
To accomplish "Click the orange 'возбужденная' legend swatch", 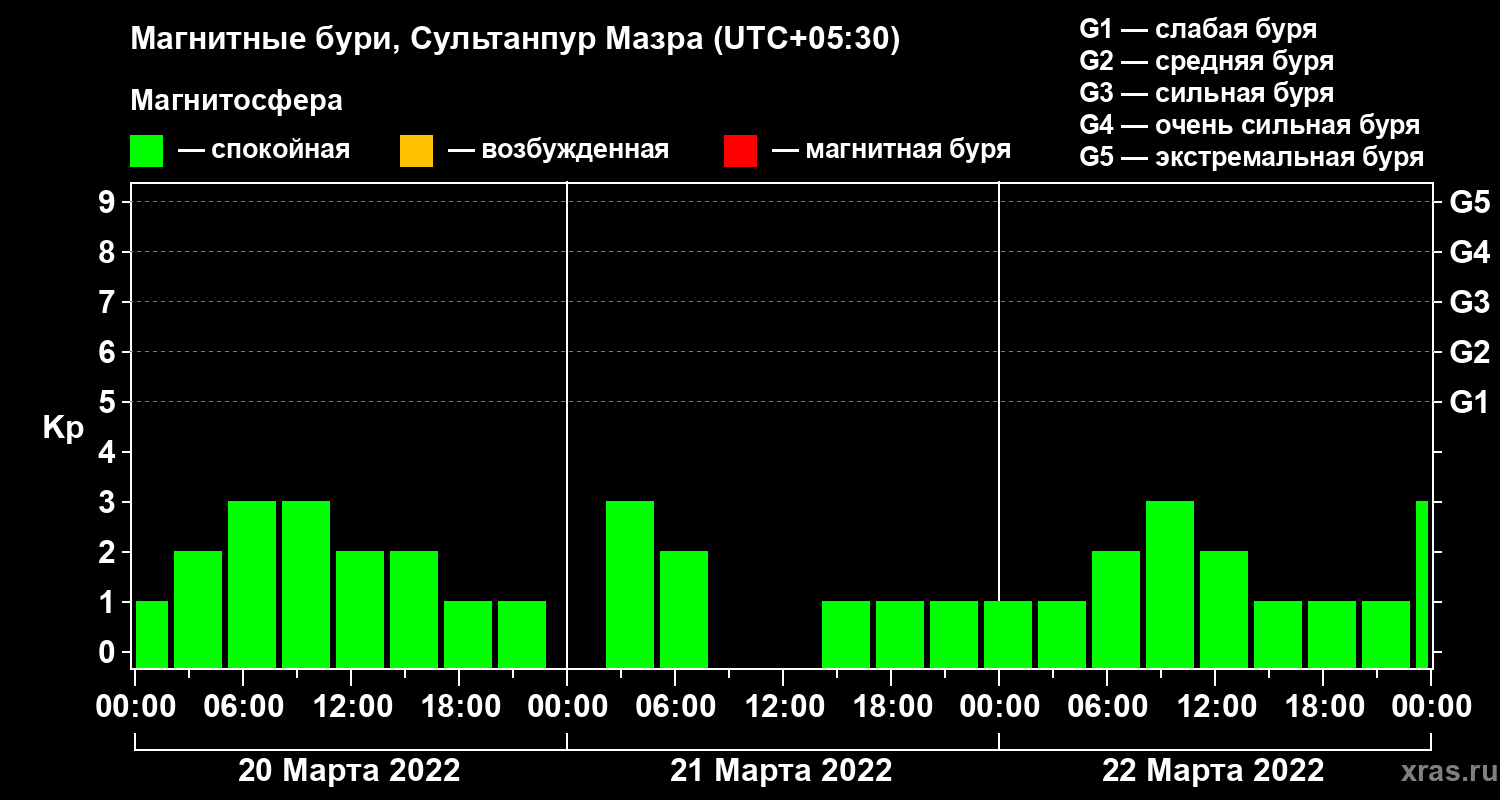I will pyautogui.click(x=416, y=151).
